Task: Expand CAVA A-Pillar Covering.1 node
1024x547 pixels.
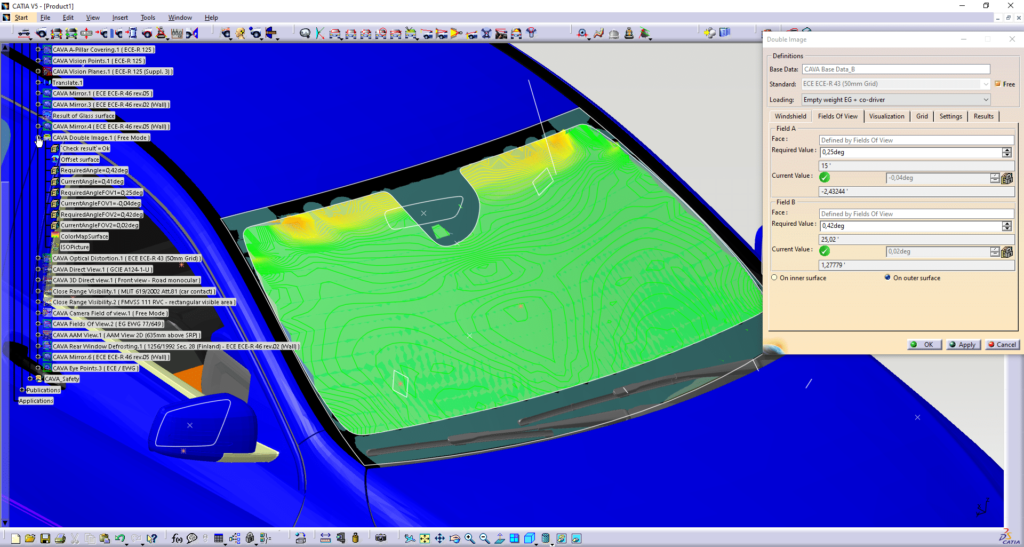Action: coord(38,50)
